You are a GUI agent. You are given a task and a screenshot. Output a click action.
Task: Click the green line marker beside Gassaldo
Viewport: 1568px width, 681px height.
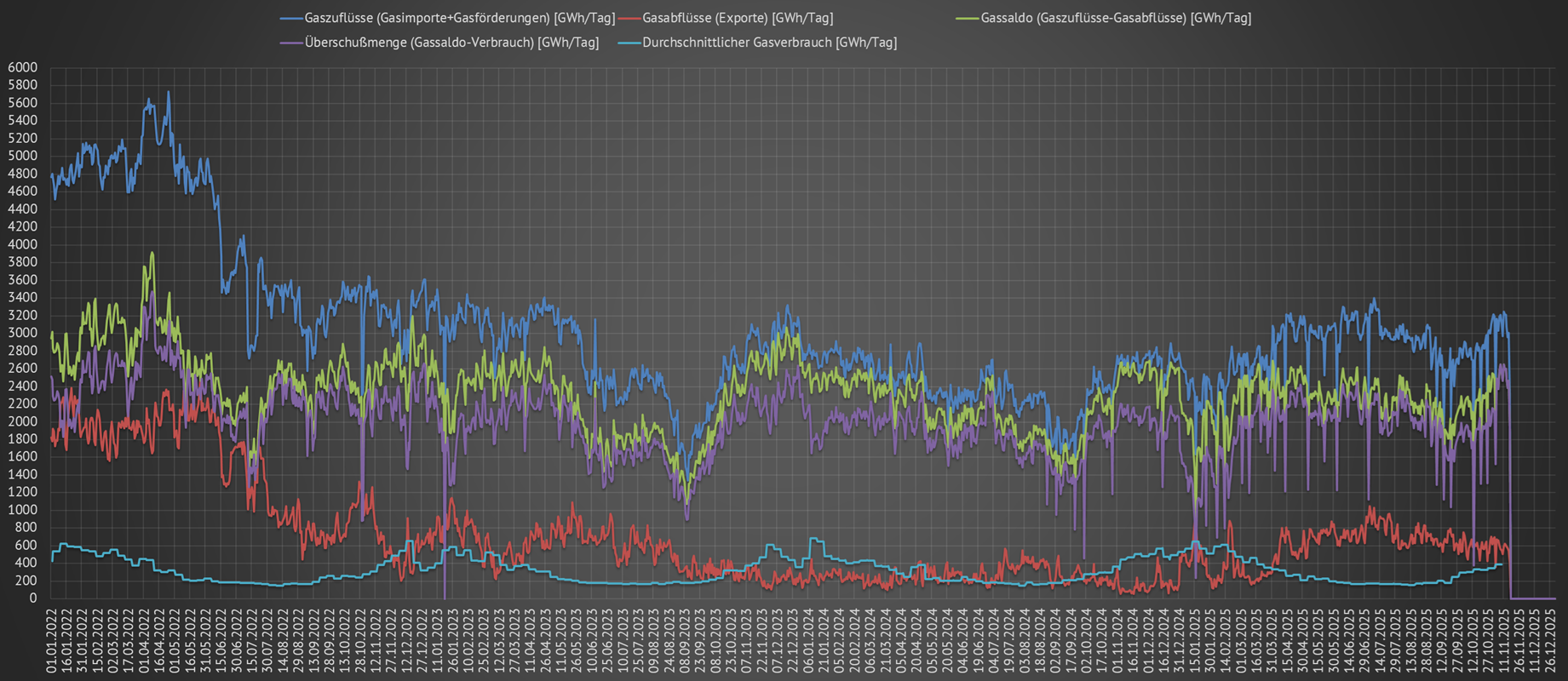coord(968,18)
